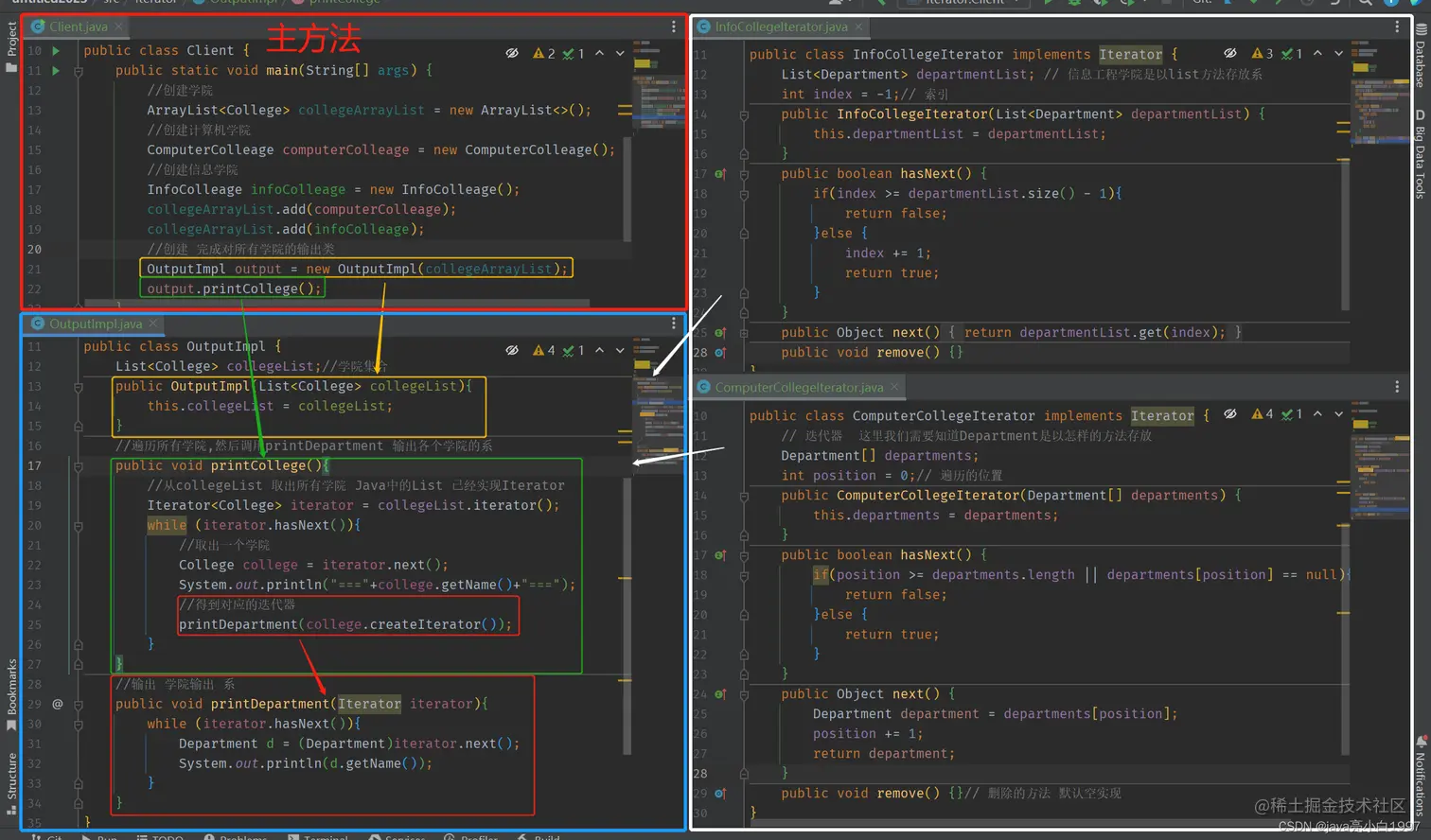The width and height of the screenshot is (1431, 840).
Task: Click highlighted 'while' keyword in printCollege()
Action: click(x=167, y=525)
